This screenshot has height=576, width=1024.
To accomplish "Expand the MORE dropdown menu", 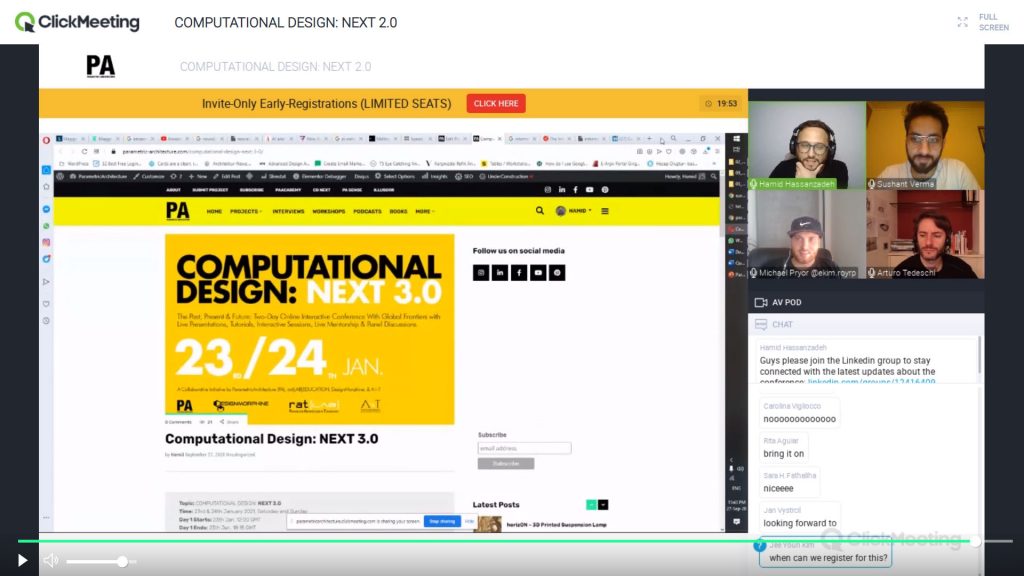I will point(425,212).
